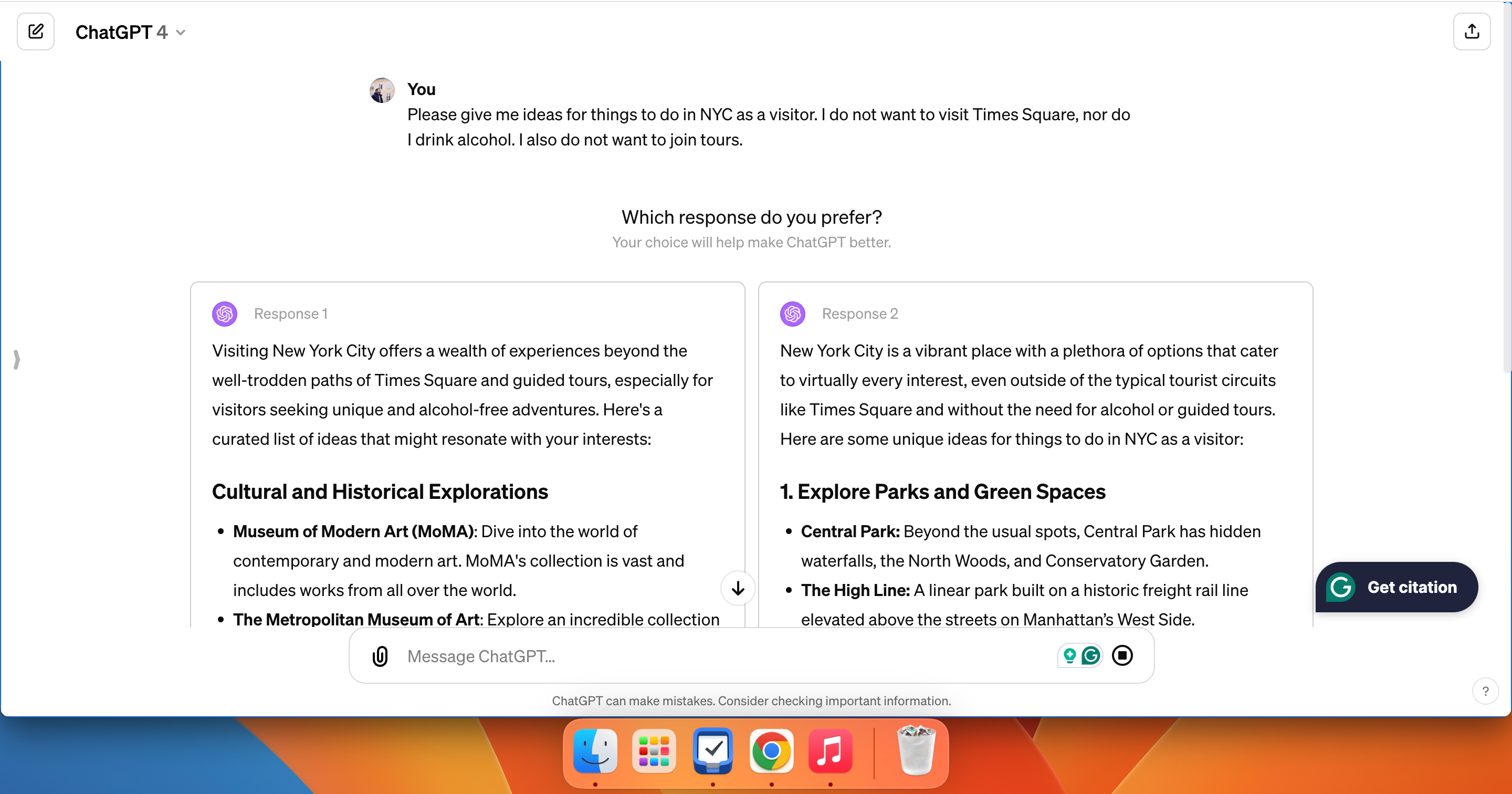Expand the ChatGPT 4 model dropdown chevron
The height and width of the screenshot is (794, 1512).
pos(180,33)
